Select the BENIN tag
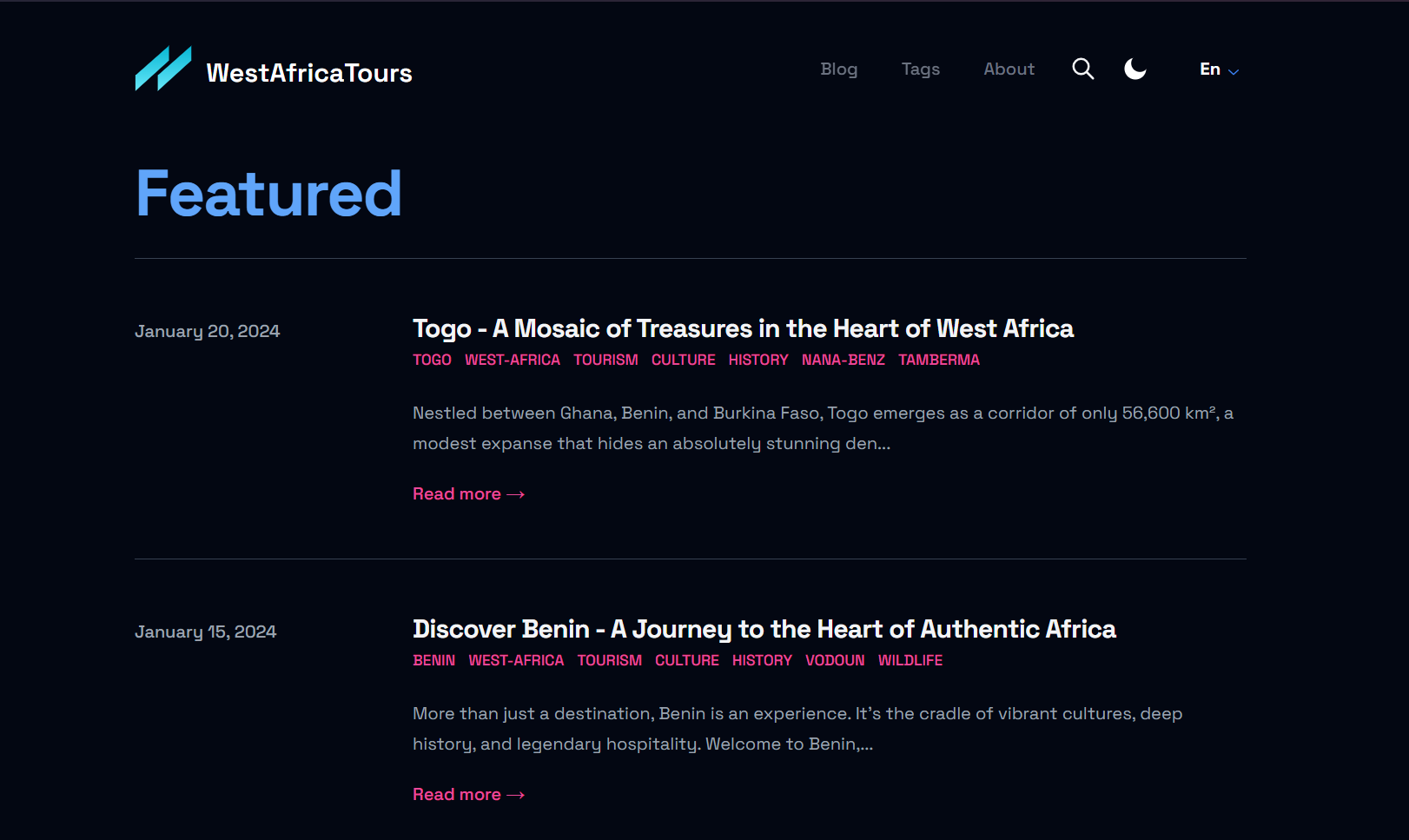 (x=433, y=660)
